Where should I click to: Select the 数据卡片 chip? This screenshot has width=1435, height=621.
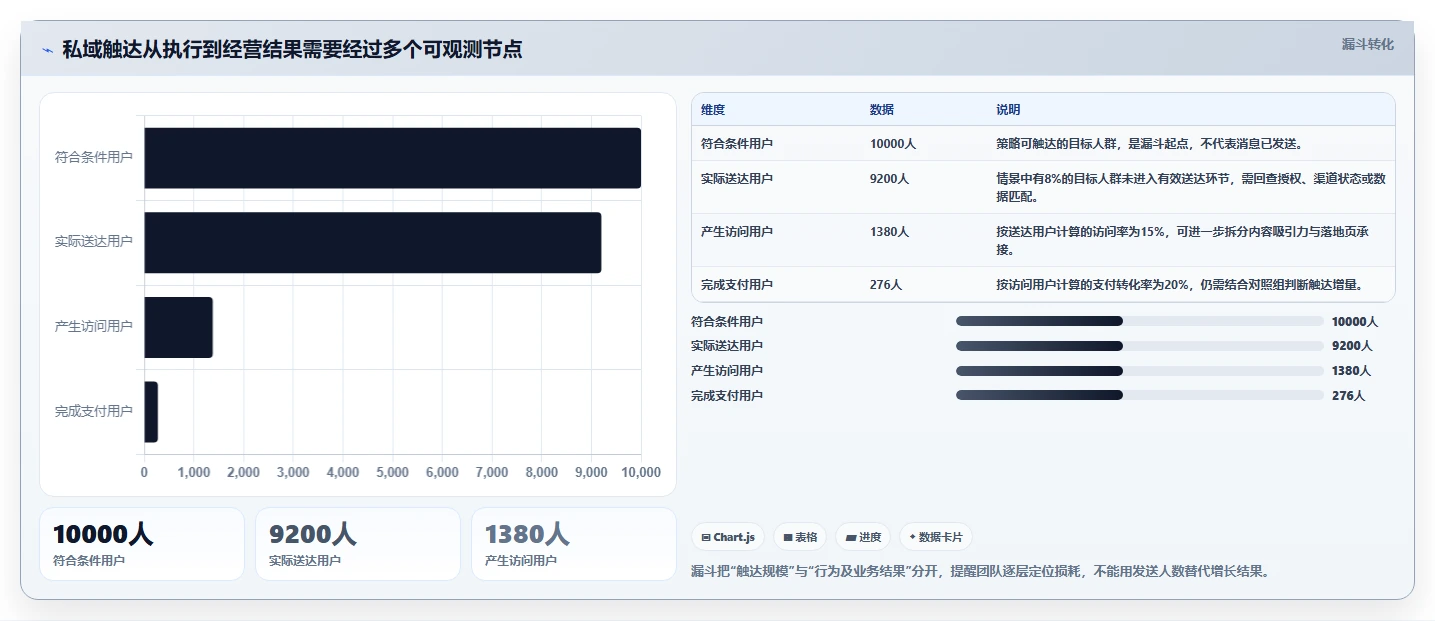[x=936, y=537]
